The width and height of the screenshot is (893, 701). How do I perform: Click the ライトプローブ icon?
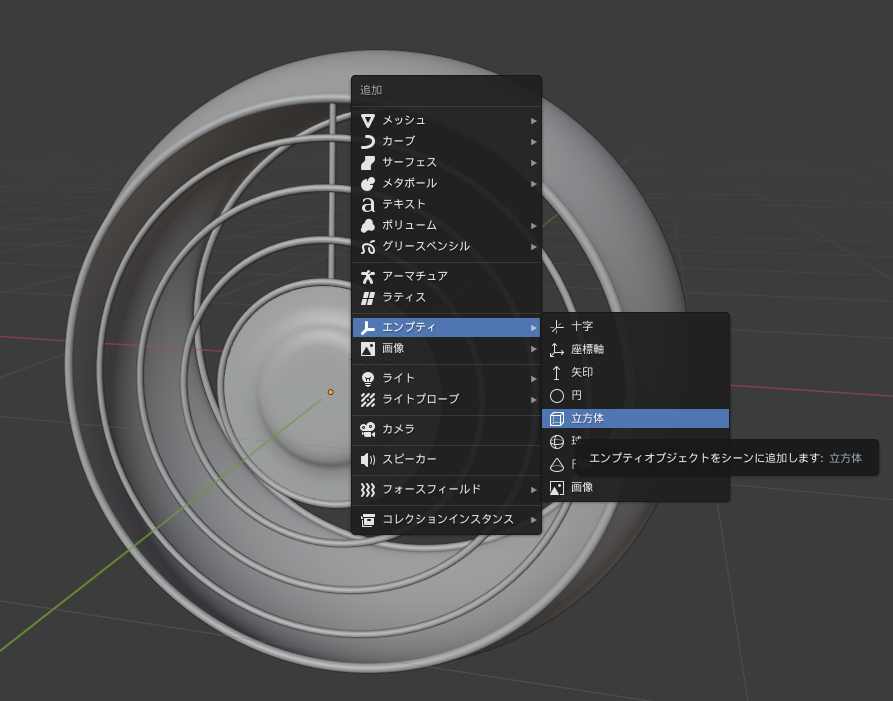(x=368, y=400)
